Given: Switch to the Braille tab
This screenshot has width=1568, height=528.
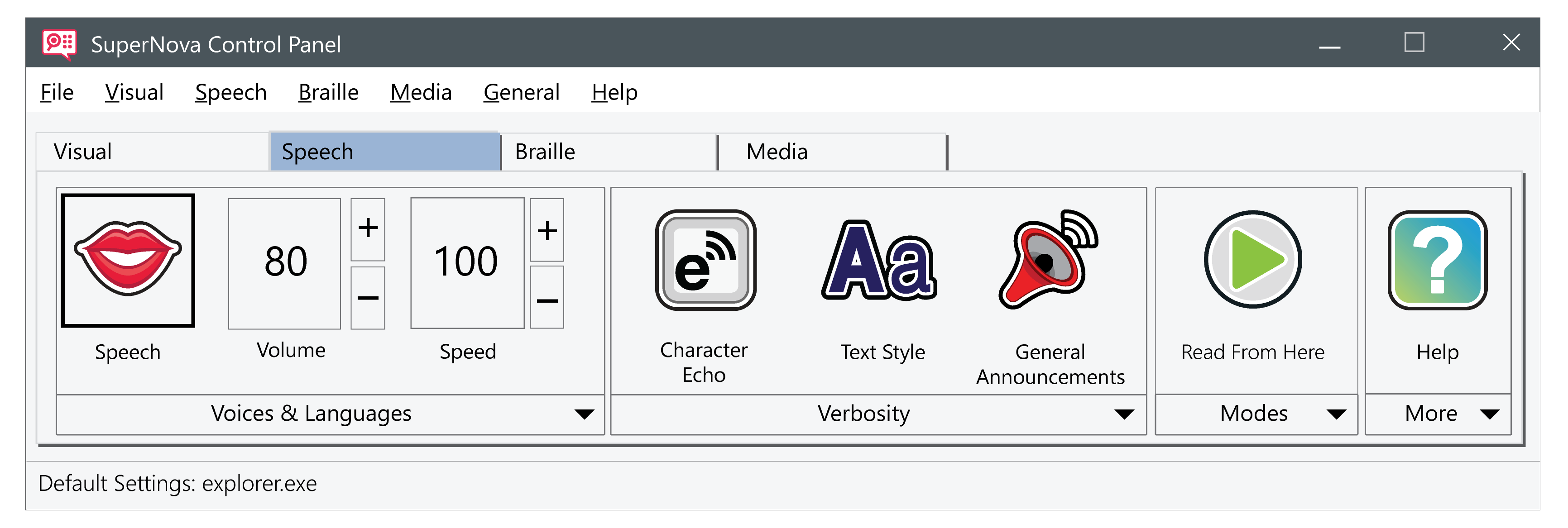Looking at the screenshot, I should coord(609,152).
